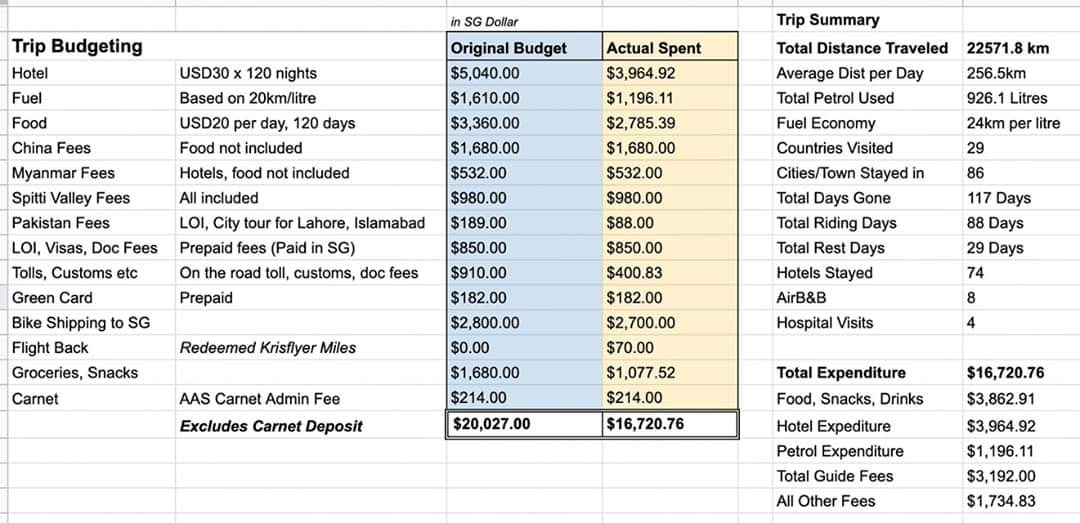Select the Countries Visited value 29
Viewport: 1080px width, 523px height.
point(1020,148)
